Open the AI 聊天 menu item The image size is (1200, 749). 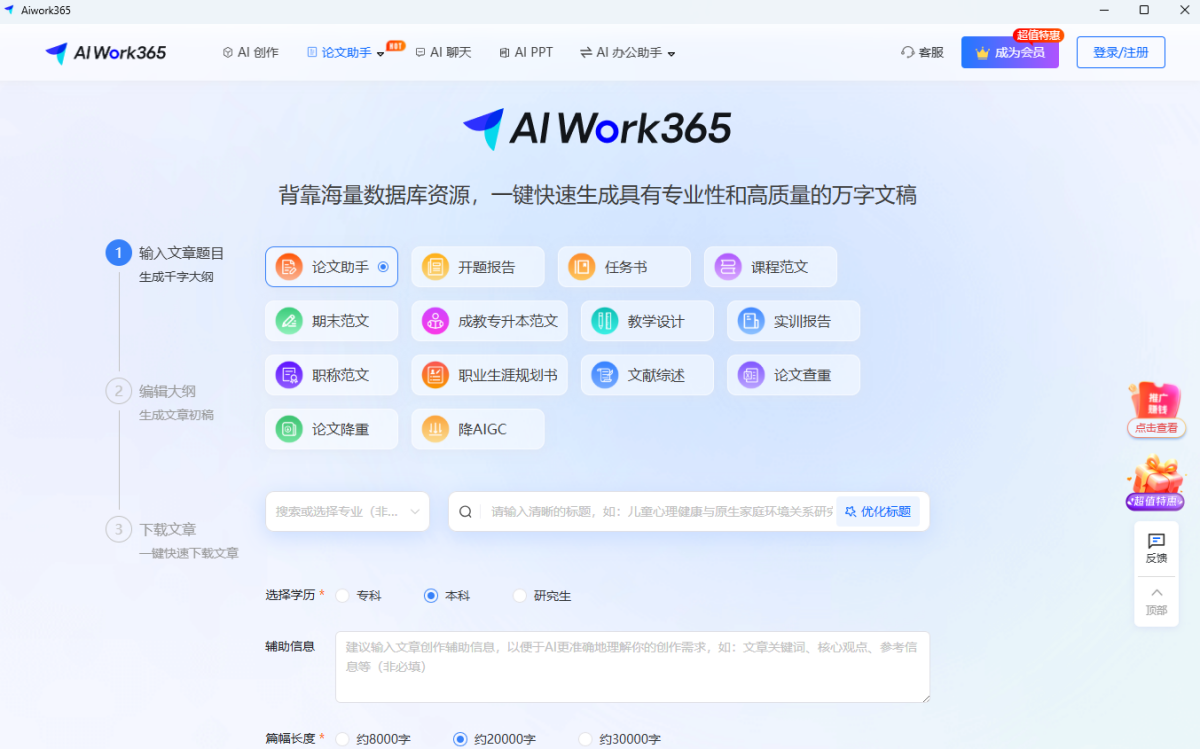click(x=443, y=52)
